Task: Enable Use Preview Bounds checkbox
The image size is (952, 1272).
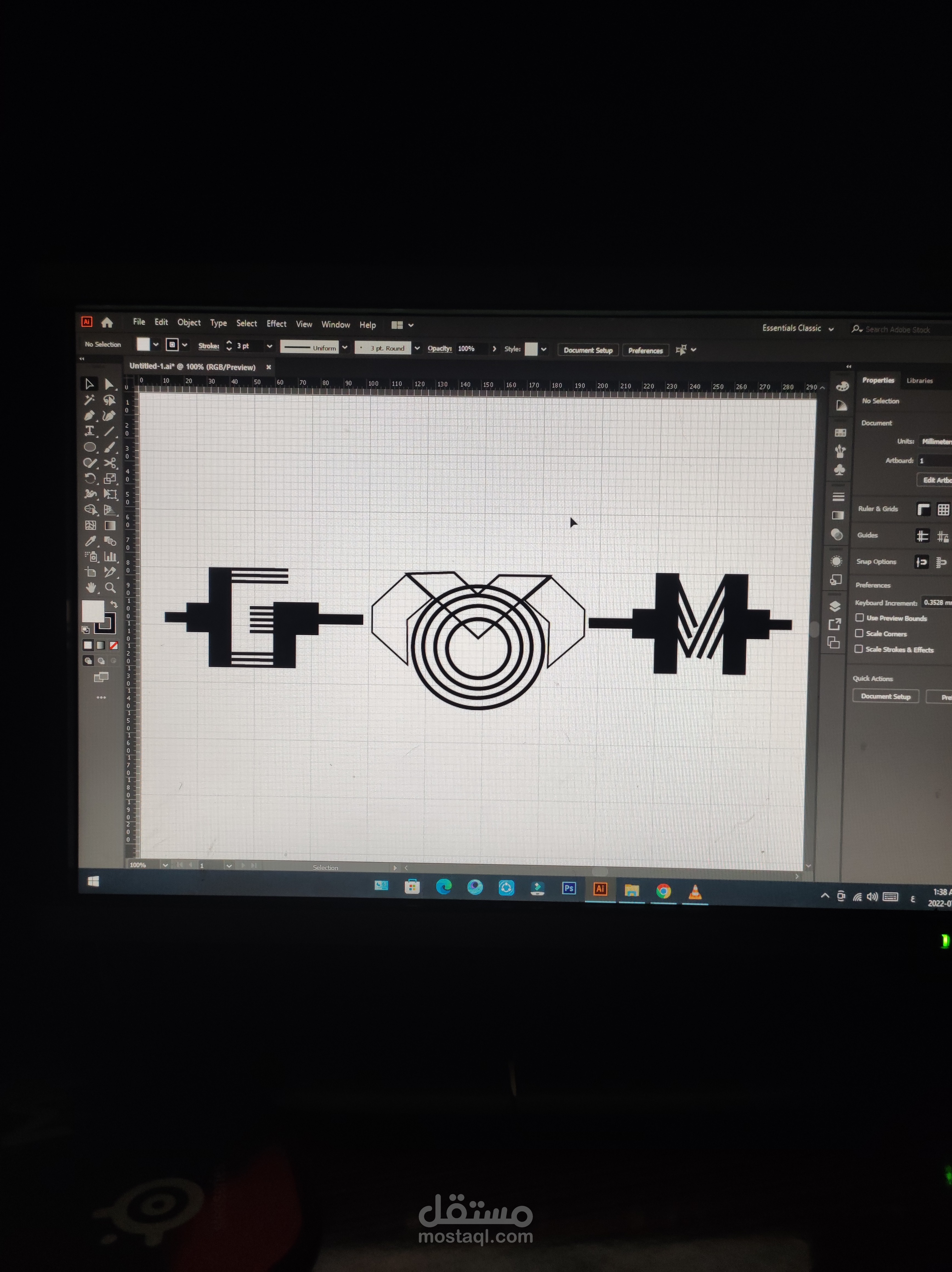Action: click(x=859, y=618)
